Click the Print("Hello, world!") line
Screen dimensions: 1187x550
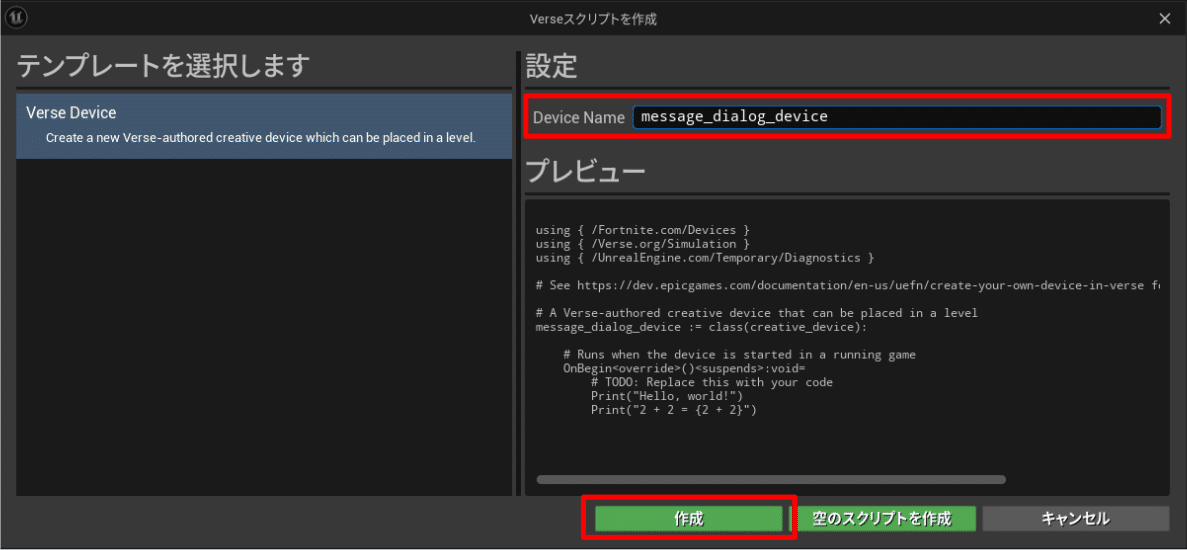coord(667,396)
